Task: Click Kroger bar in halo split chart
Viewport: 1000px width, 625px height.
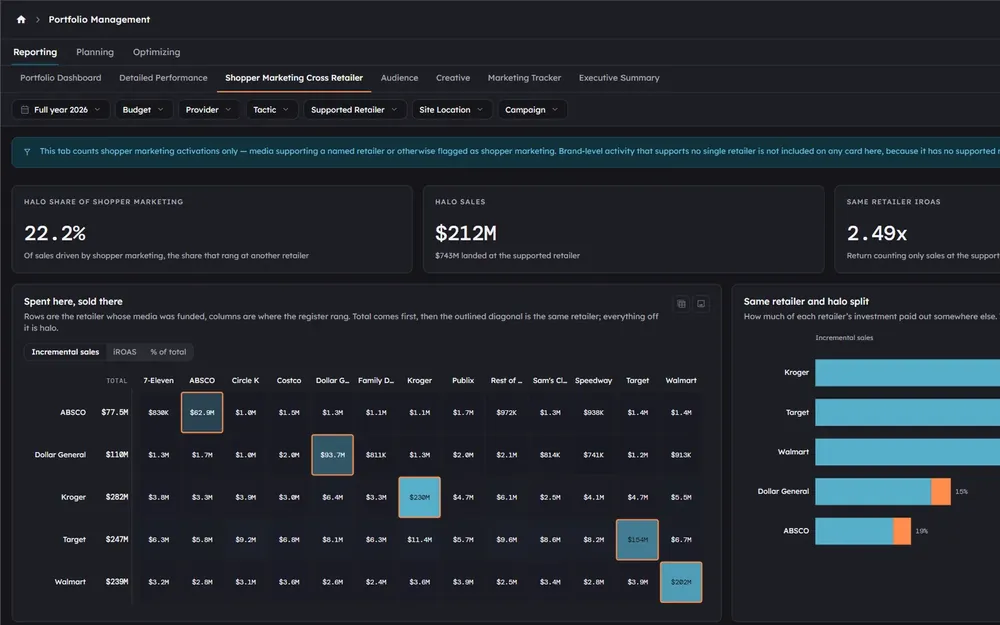Action: coord(907,372)
